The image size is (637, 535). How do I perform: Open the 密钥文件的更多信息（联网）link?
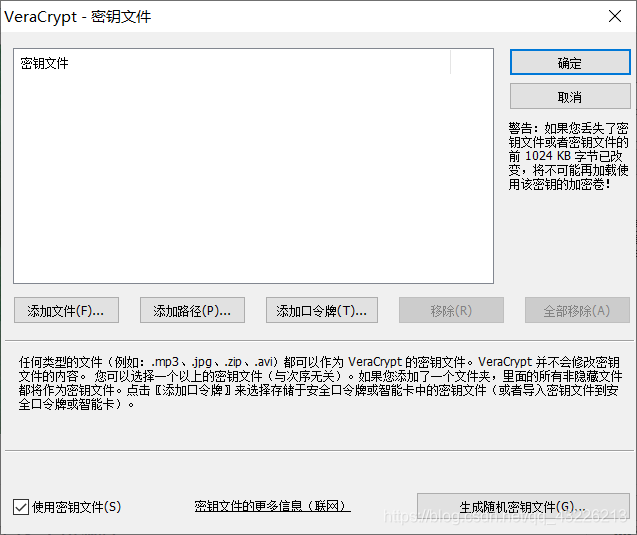(x=272, y=506)
